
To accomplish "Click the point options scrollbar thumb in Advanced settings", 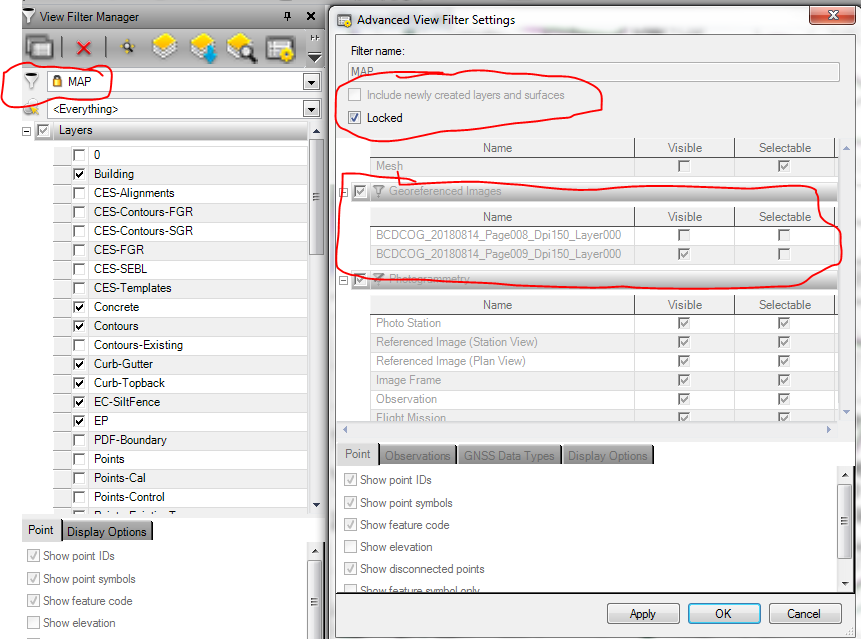I will 845,520.
